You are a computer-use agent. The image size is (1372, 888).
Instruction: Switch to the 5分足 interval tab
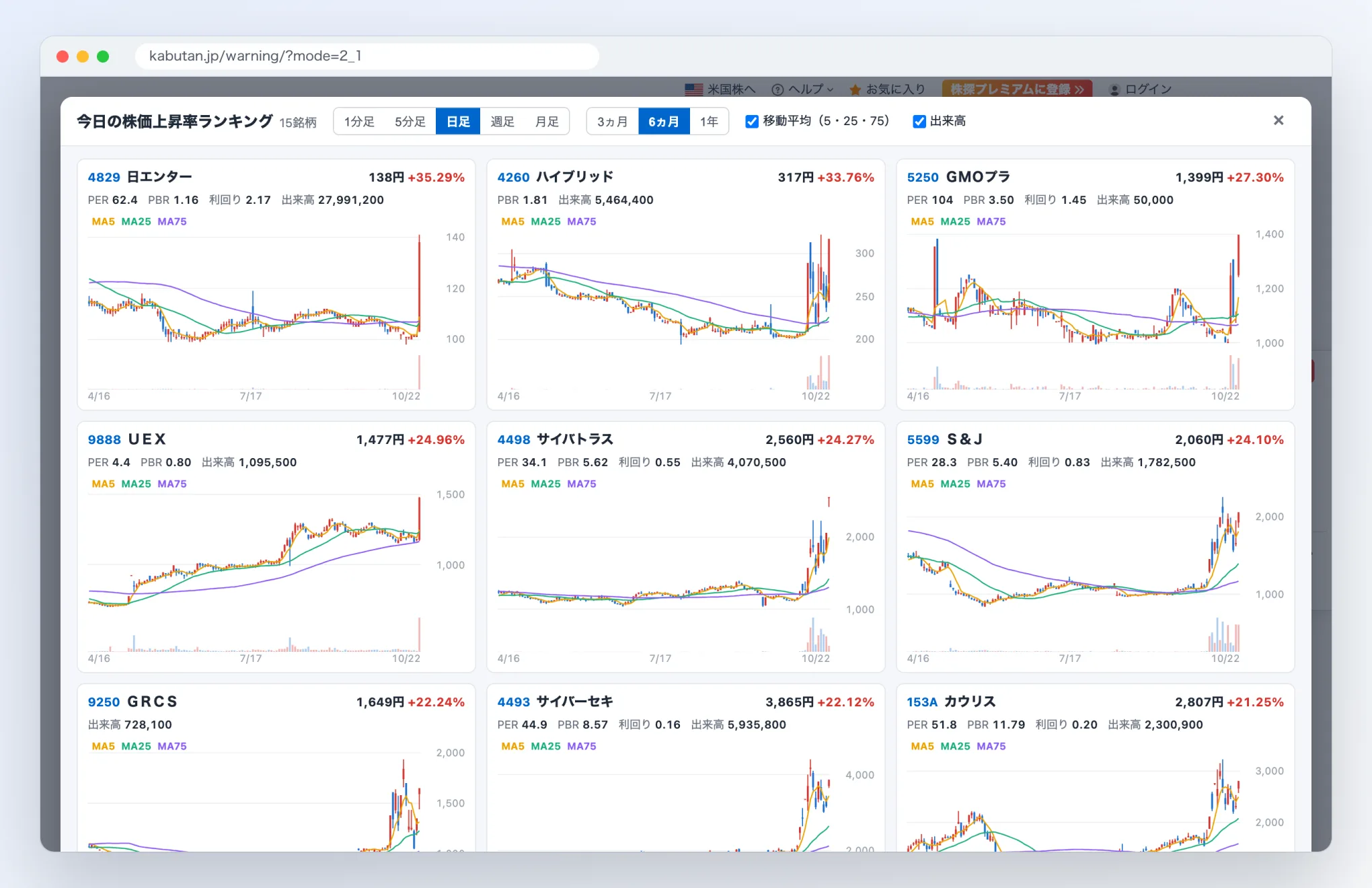coord(410,121)
